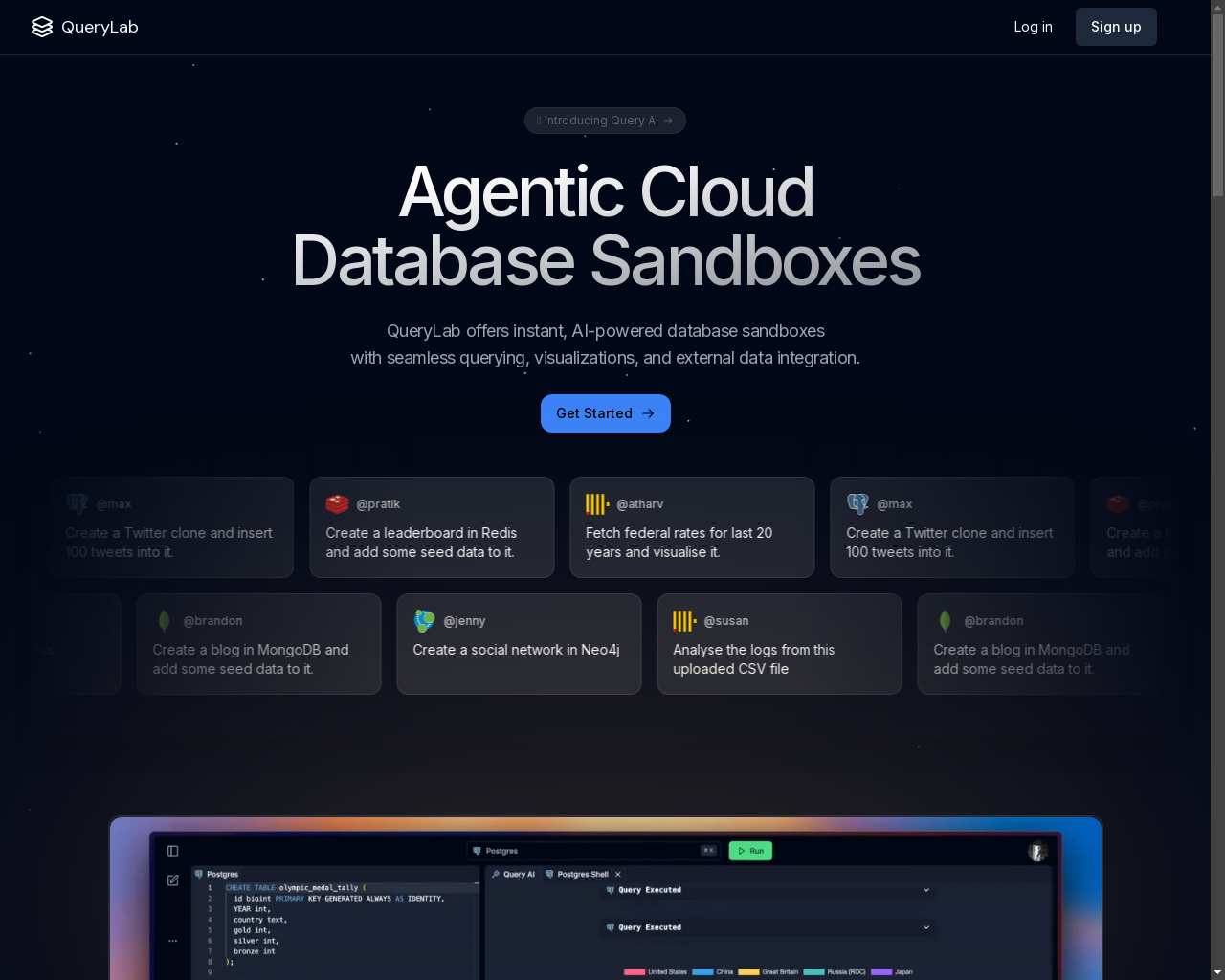1225x980 pixels.
Task: Click the arrow icon inside Get Started
Action: 648,413
